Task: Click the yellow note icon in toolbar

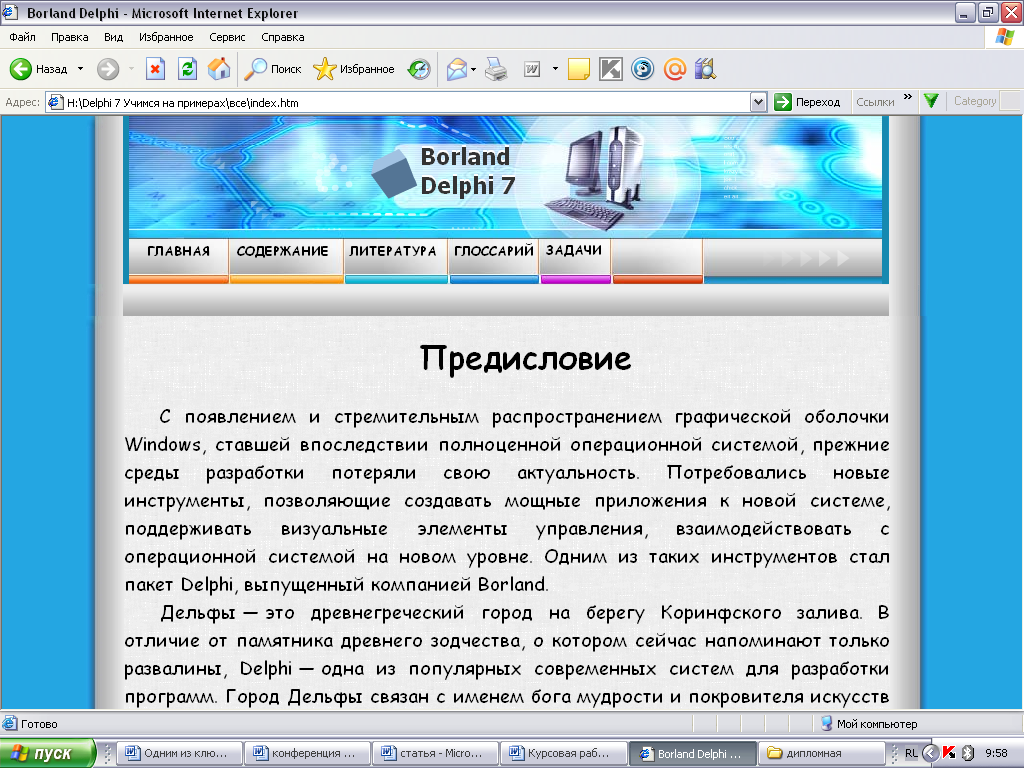Action: 579,69
